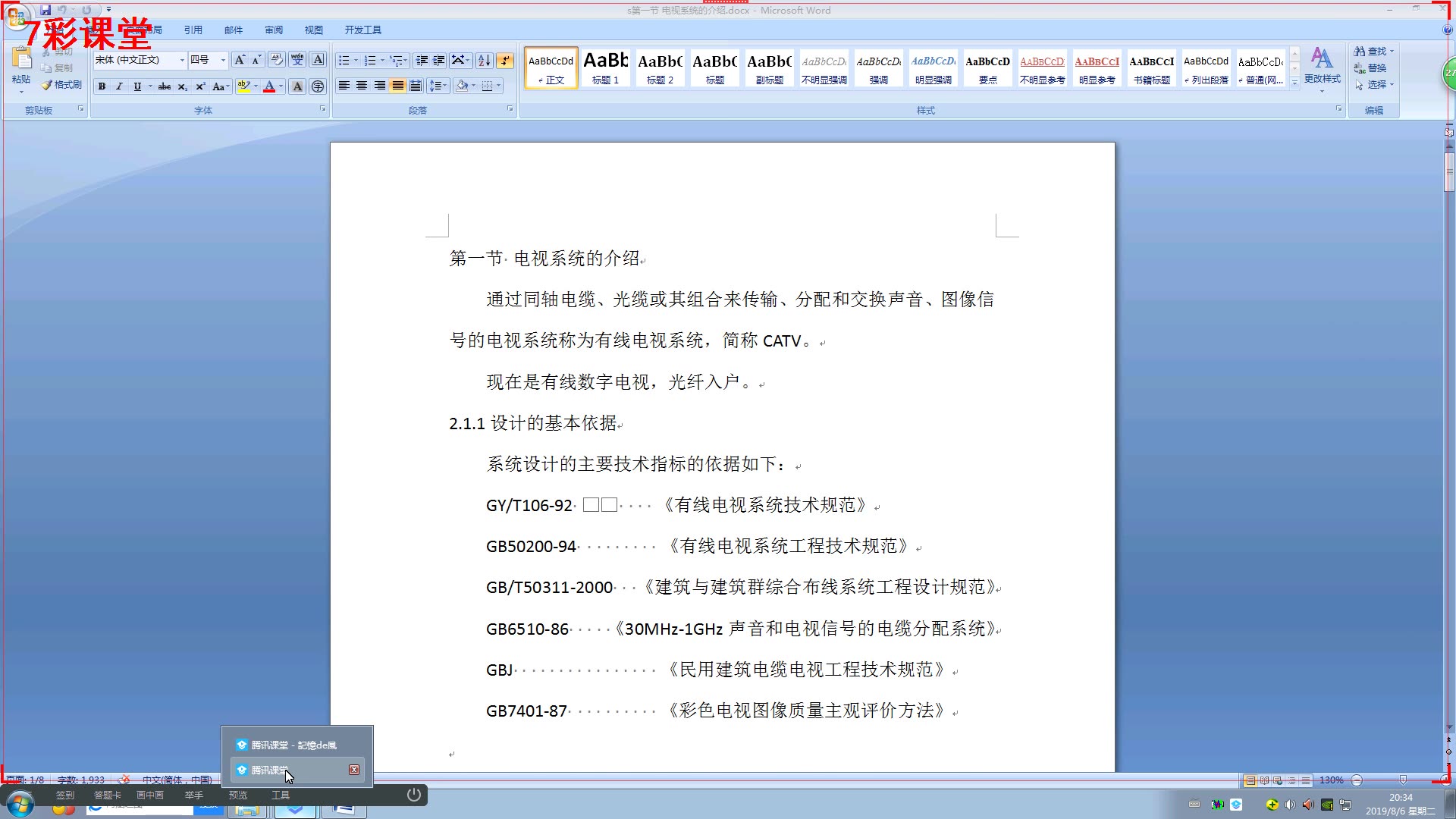
Task: Switch to Draft view
Action: [x=1305, y=780]
